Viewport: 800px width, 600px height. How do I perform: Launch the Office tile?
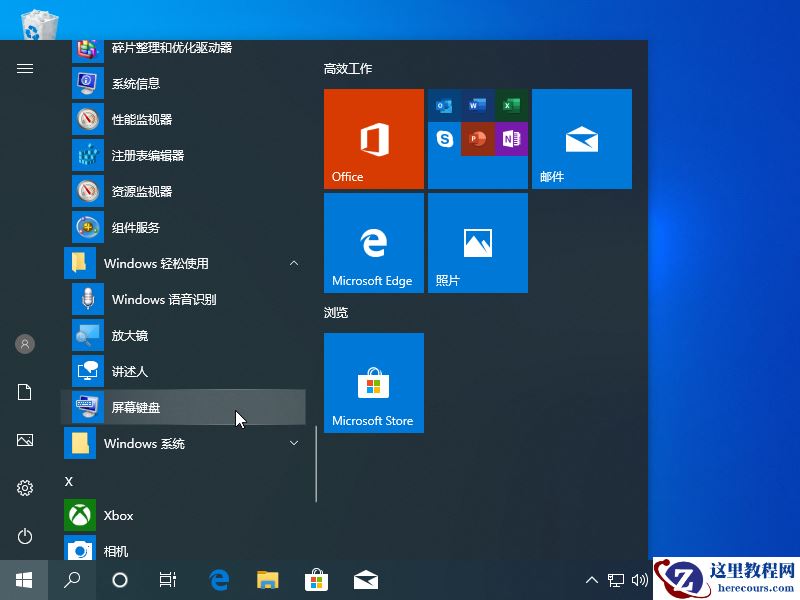click(373, 138)
